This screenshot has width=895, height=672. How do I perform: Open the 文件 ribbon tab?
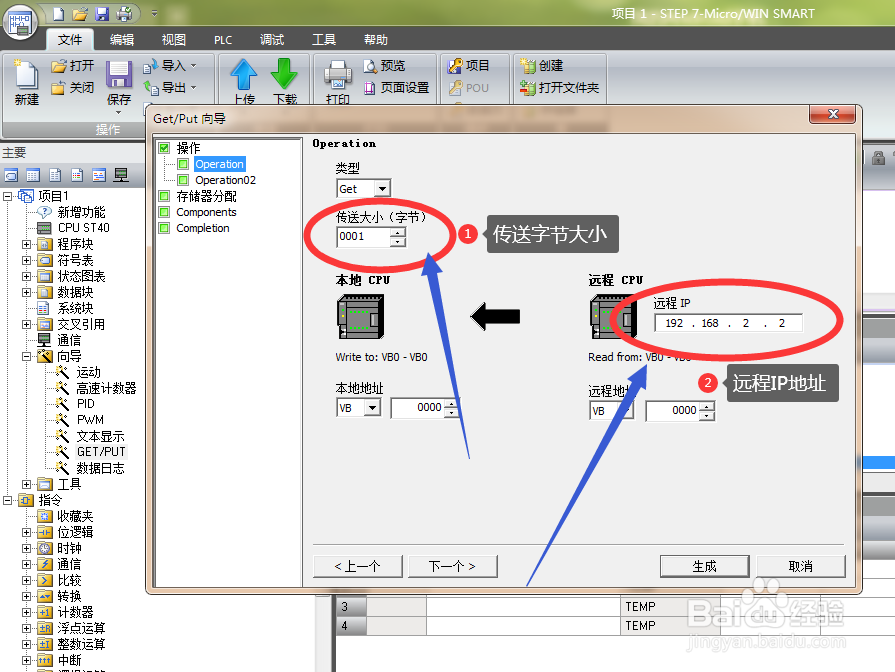pyautogui.click(x=70, y=39)
